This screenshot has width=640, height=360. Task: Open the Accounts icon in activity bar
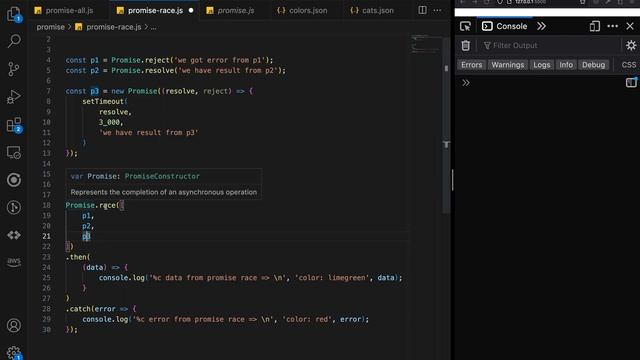point(14,325)
